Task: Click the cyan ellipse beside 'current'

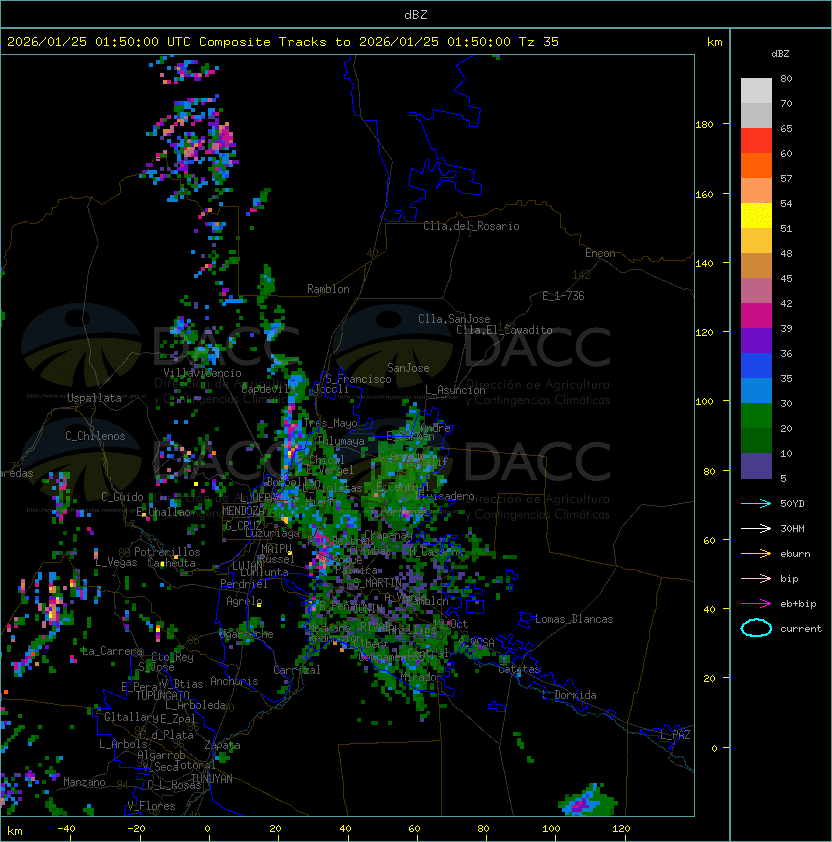Action: 756,628
